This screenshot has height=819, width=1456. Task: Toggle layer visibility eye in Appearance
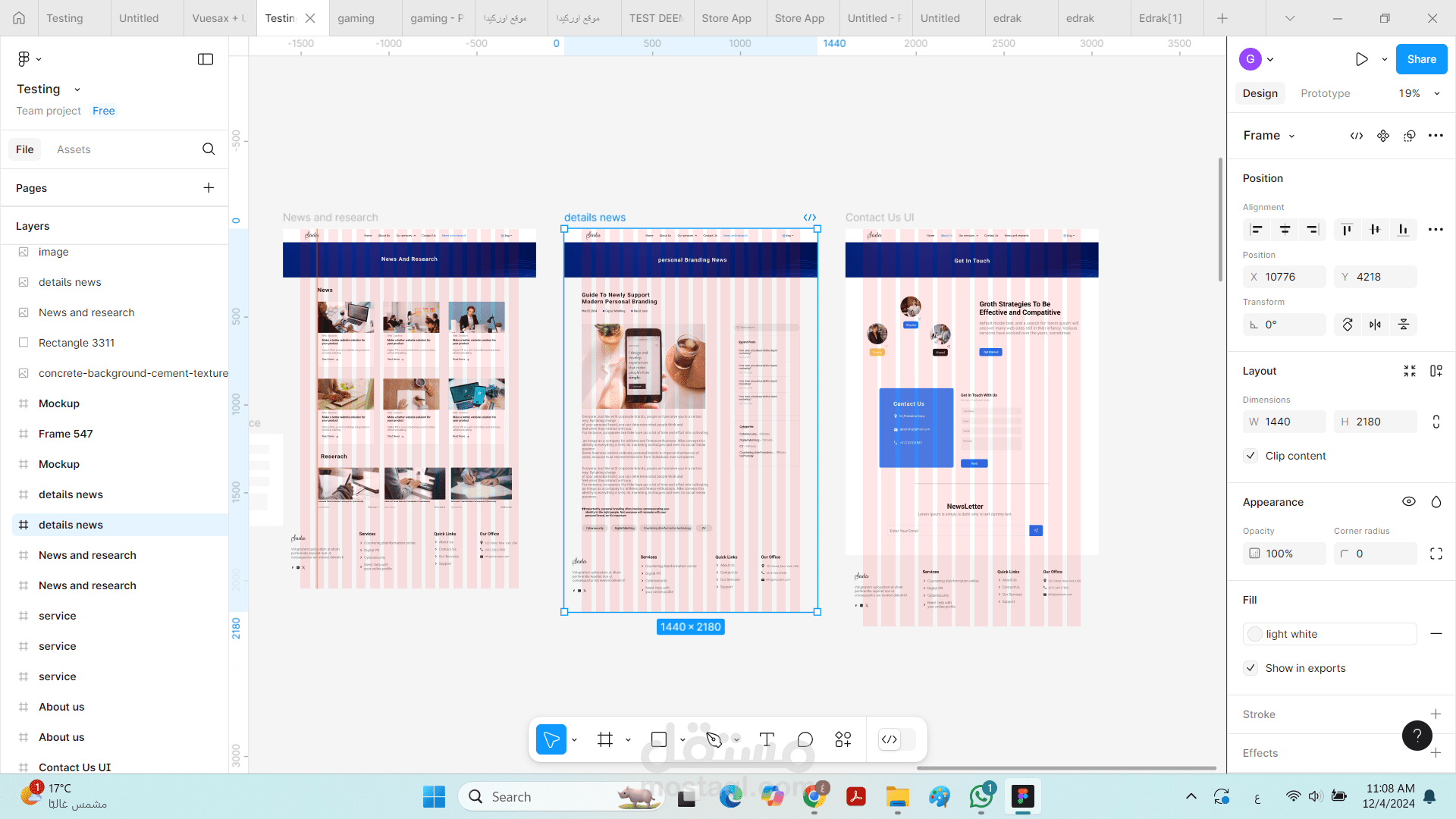pos(1408,502)
